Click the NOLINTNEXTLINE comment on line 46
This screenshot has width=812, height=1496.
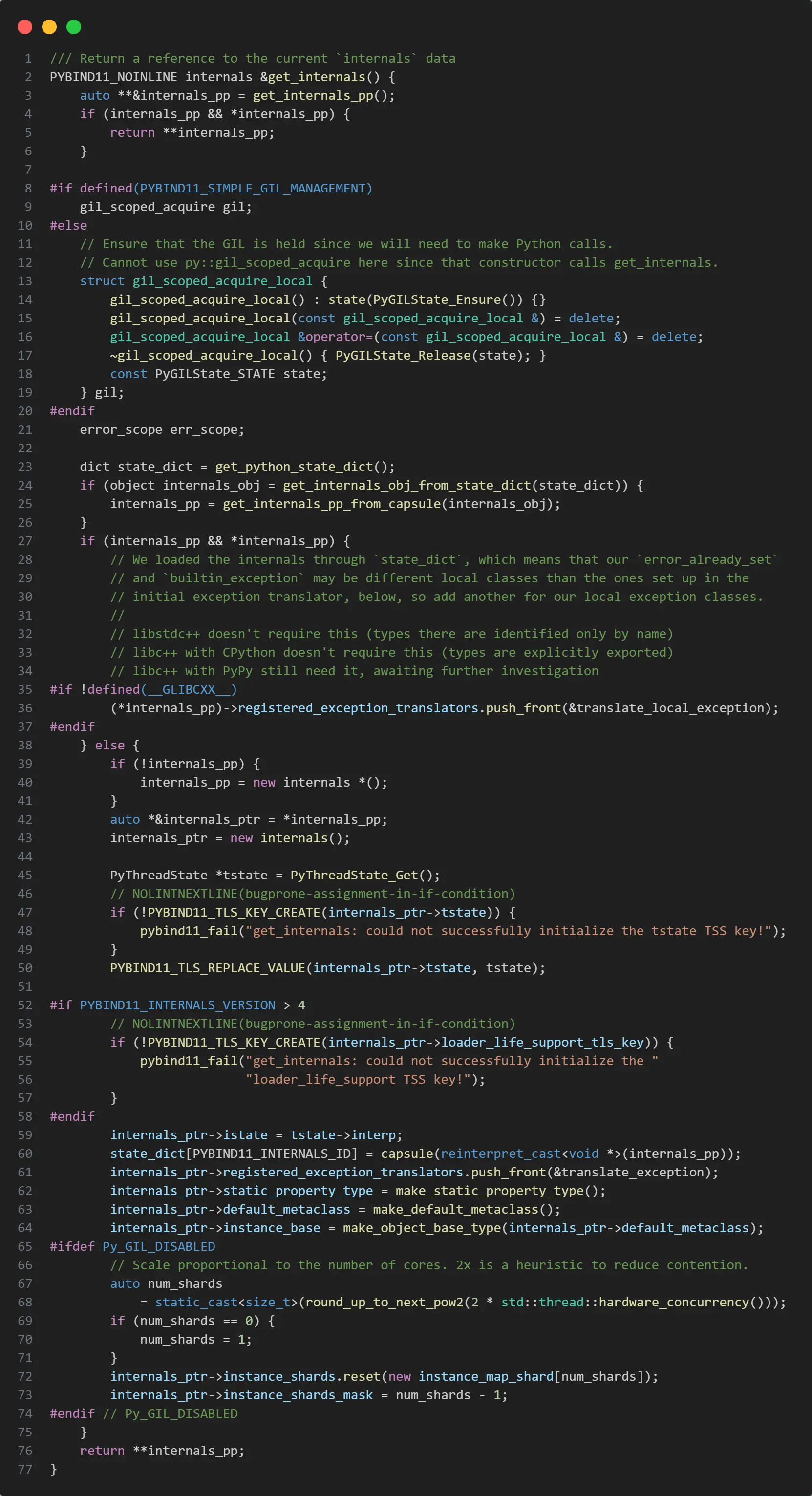point(313,895)
